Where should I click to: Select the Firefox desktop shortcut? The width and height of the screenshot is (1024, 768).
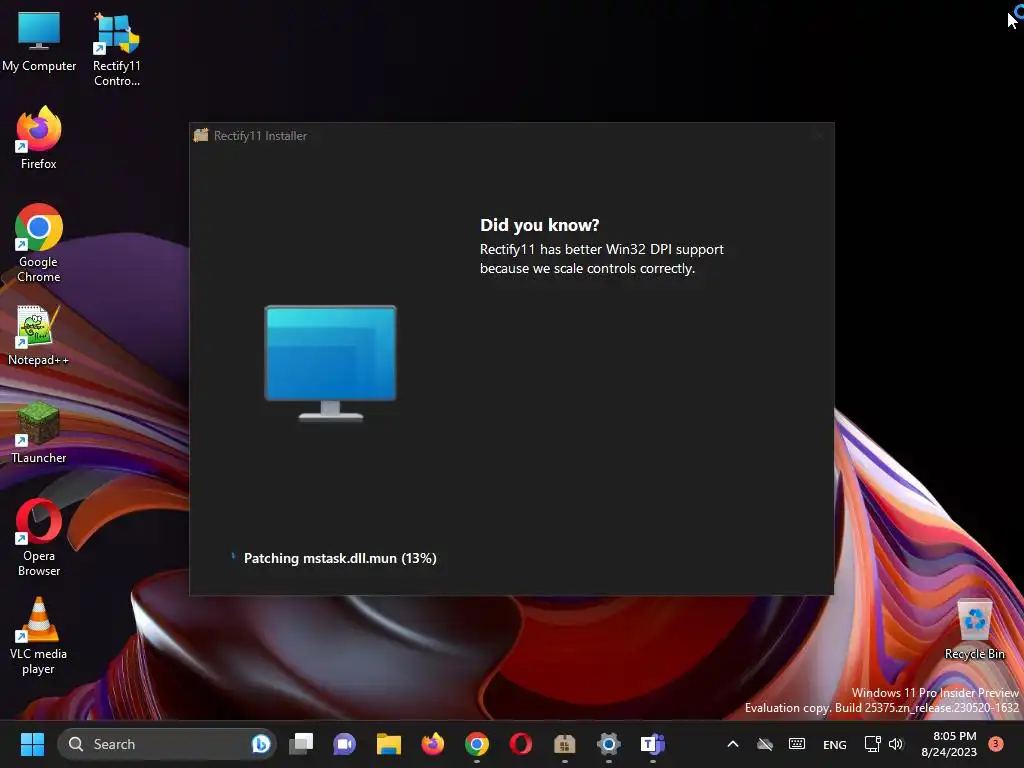point(39,138)
